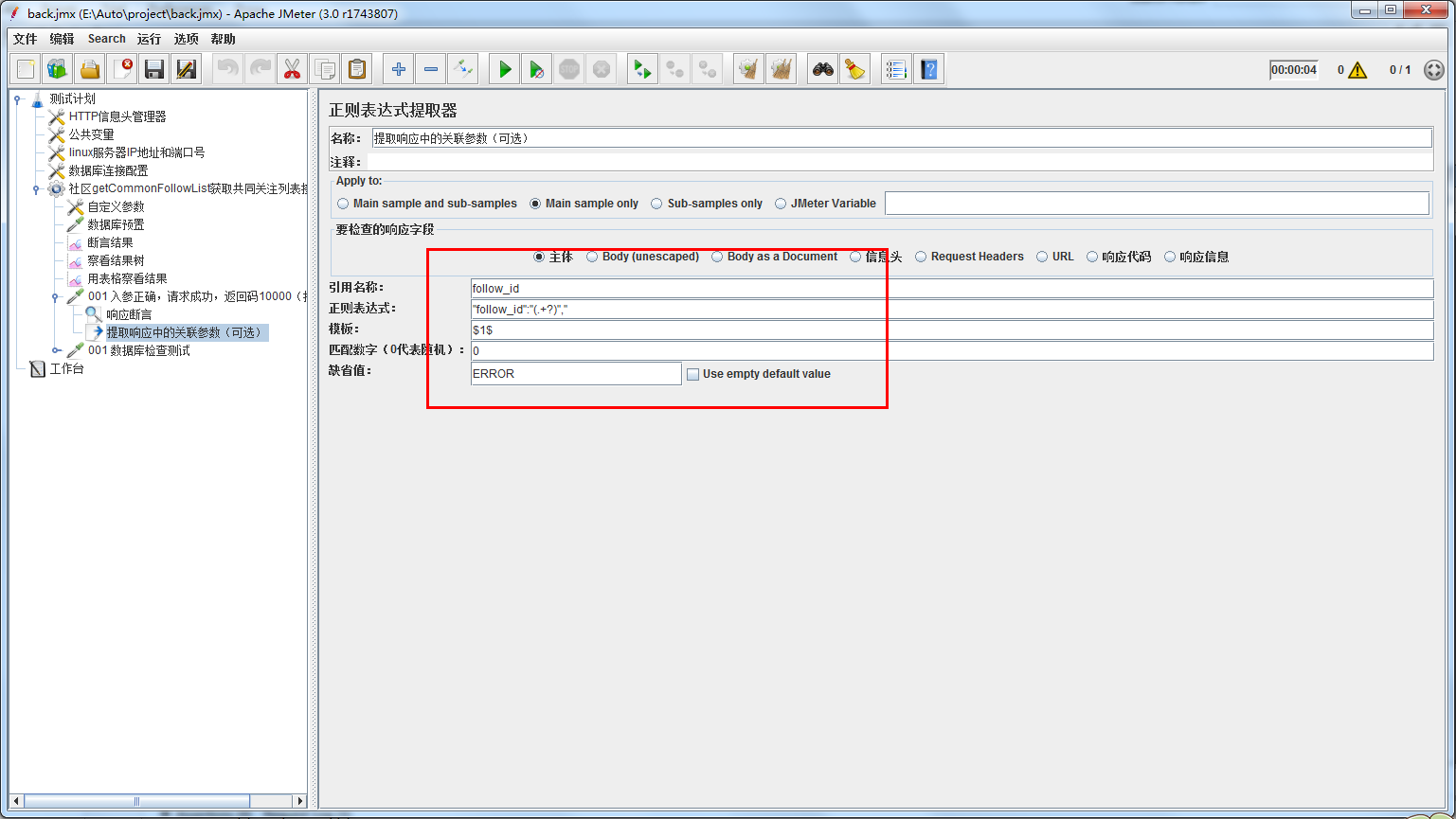Screen dimensions: 1456x819
Task: Click the JMeter Variable name text field
Action: click(x=1157, y=204)
